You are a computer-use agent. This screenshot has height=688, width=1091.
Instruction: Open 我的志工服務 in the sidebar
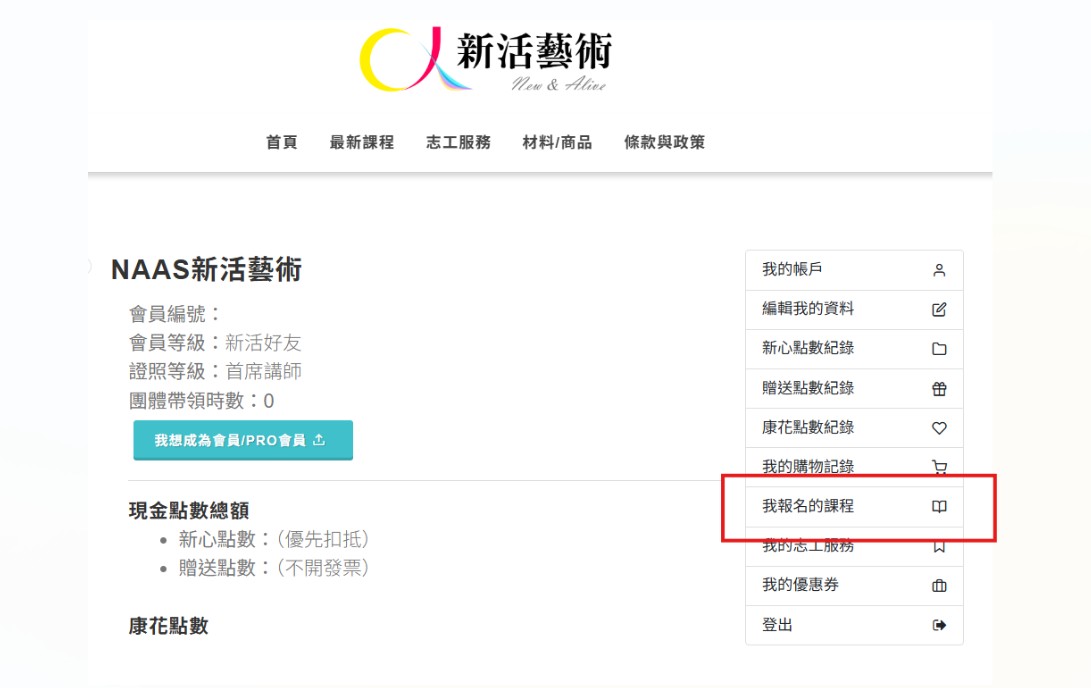pos(854,546)
